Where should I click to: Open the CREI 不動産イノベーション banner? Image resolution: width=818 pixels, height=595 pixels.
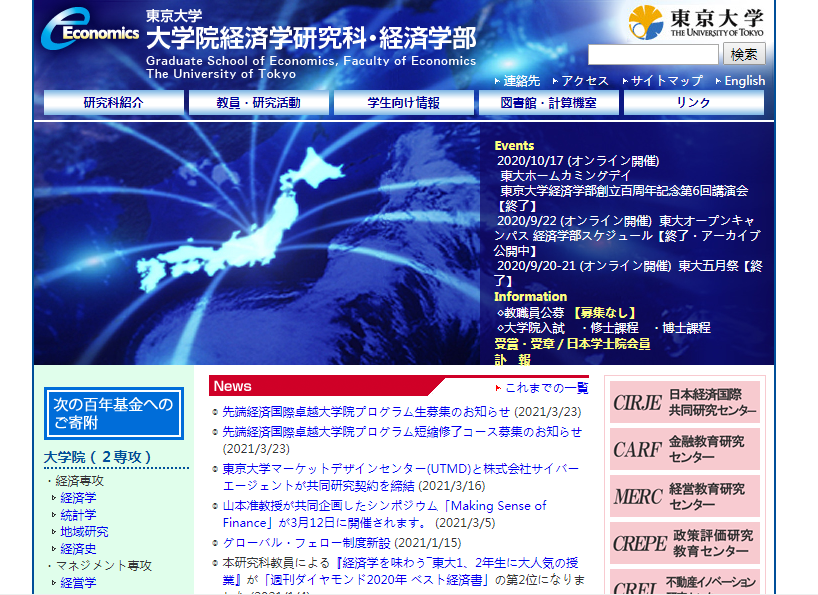[x=685, y=582]
